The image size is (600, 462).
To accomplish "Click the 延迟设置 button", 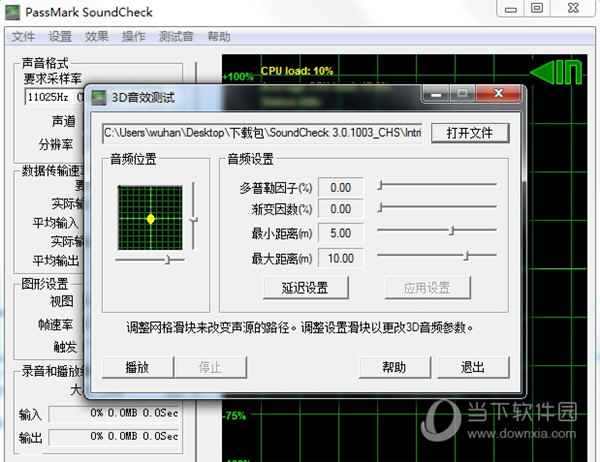I will (x=305, y=287).
